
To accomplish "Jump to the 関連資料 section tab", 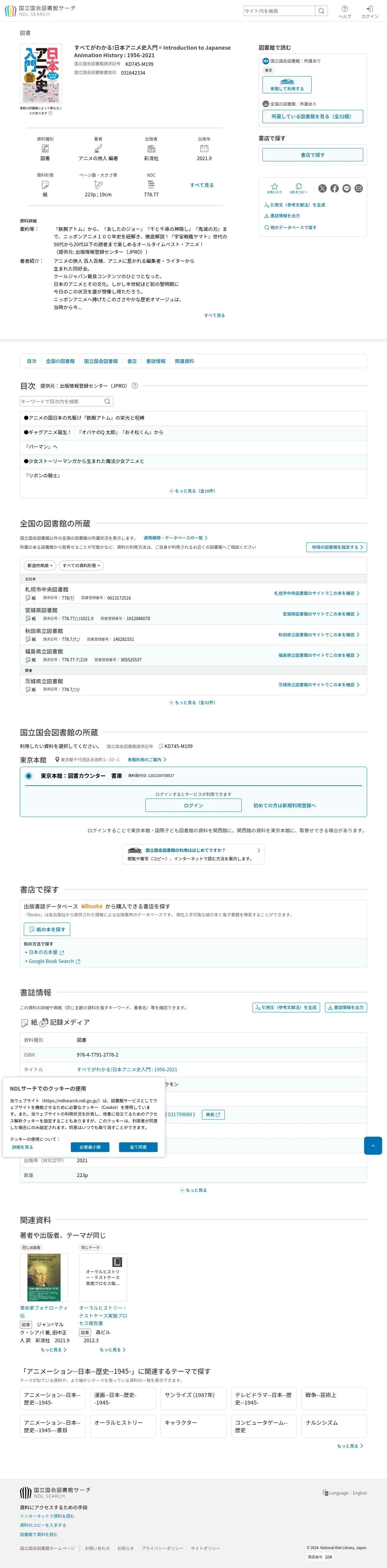I will pos(184,361).
